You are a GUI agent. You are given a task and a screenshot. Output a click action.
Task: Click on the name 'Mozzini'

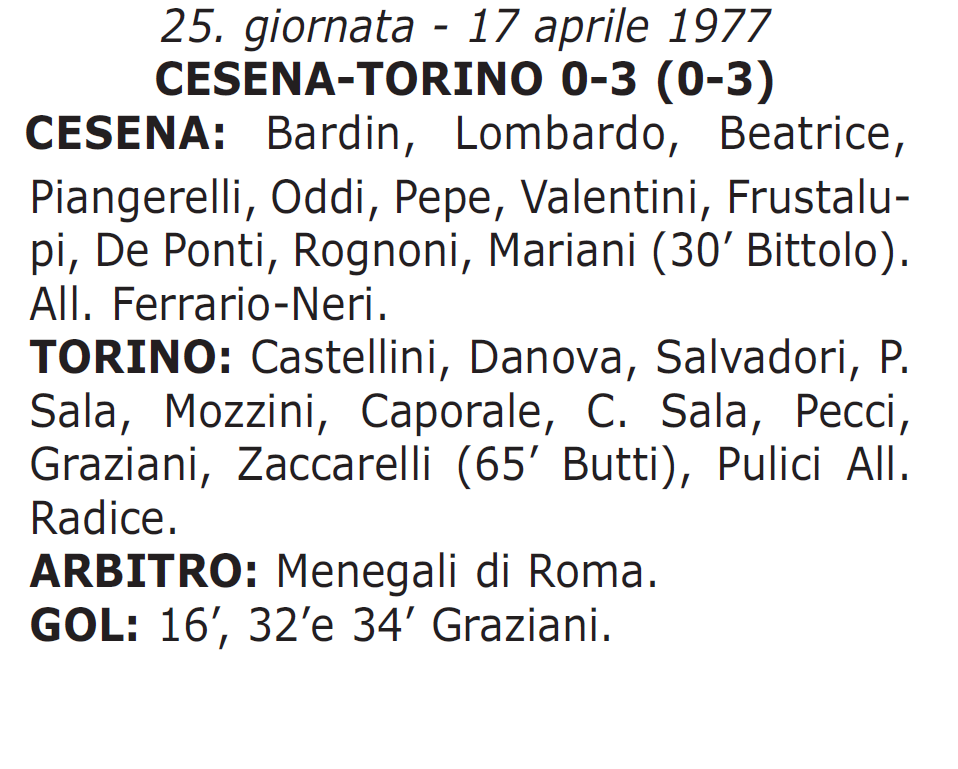[240, 410]
